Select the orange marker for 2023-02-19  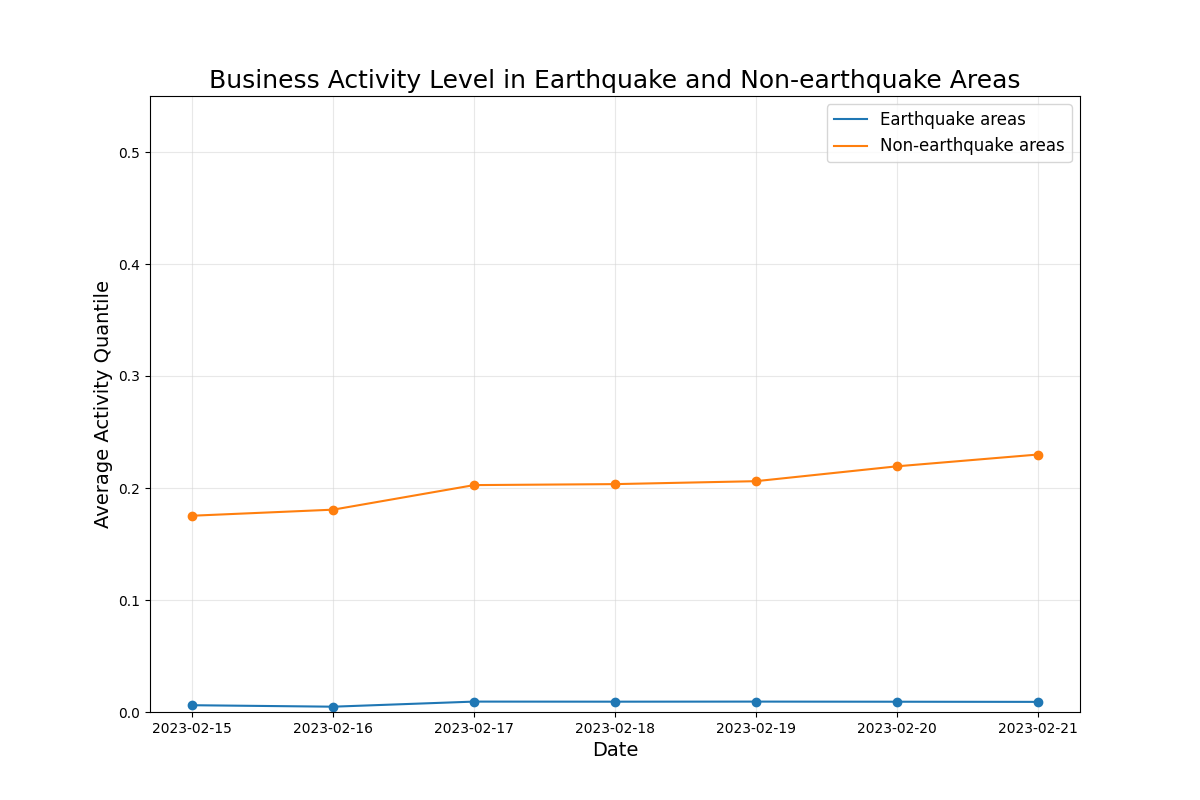click(x=756, y=481)
